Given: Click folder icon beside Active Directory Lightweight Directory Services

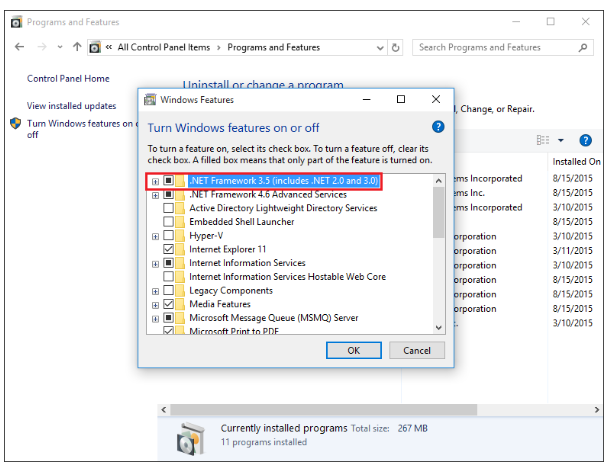Looking at the screenshot, I should pos(180,208).
